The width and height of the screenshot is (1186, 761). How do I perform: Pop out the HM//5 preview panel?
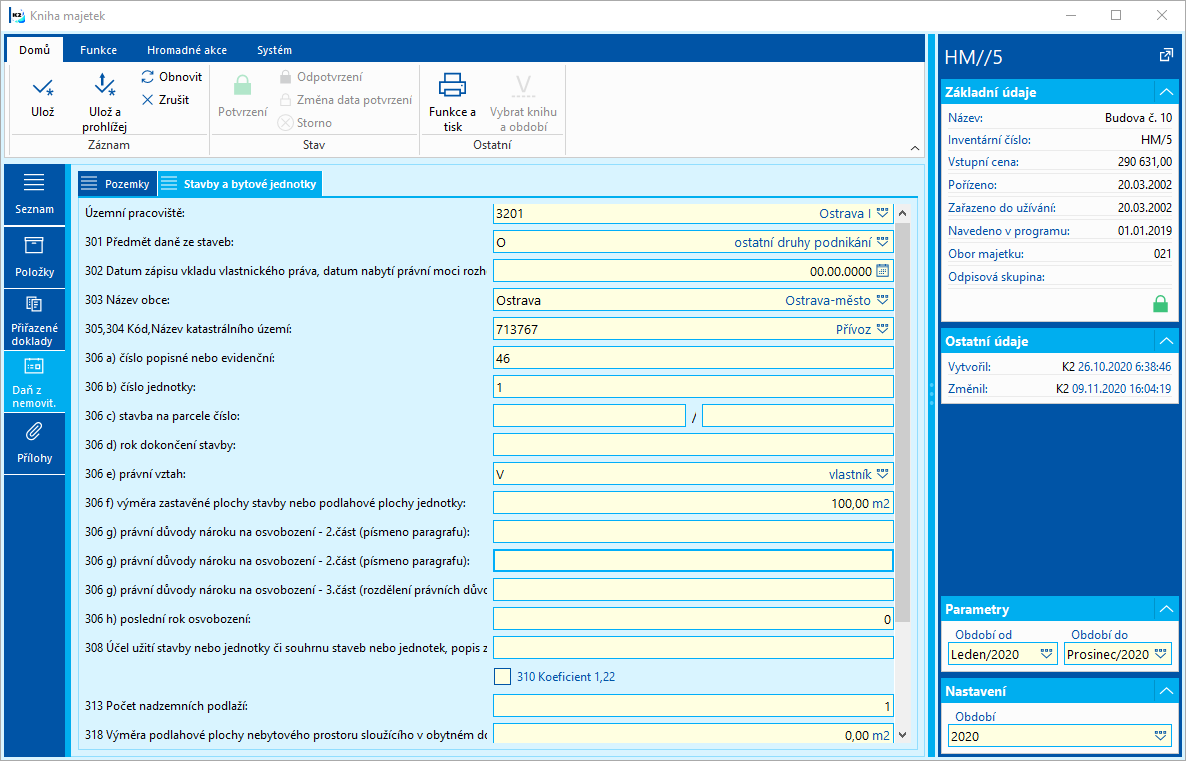tap(1166, 55)
